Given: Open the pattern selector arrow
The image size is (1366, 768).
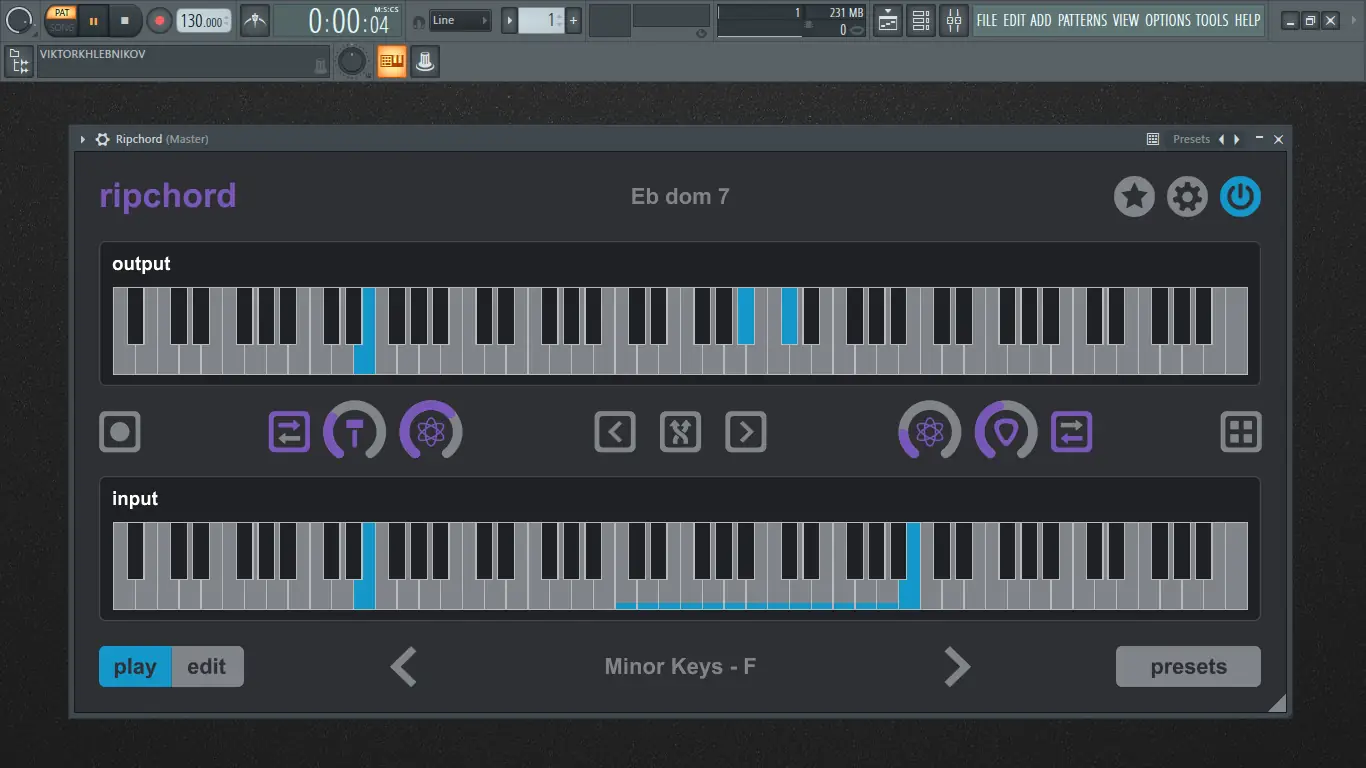Looking at the screenshot, I should pos(510,20).
